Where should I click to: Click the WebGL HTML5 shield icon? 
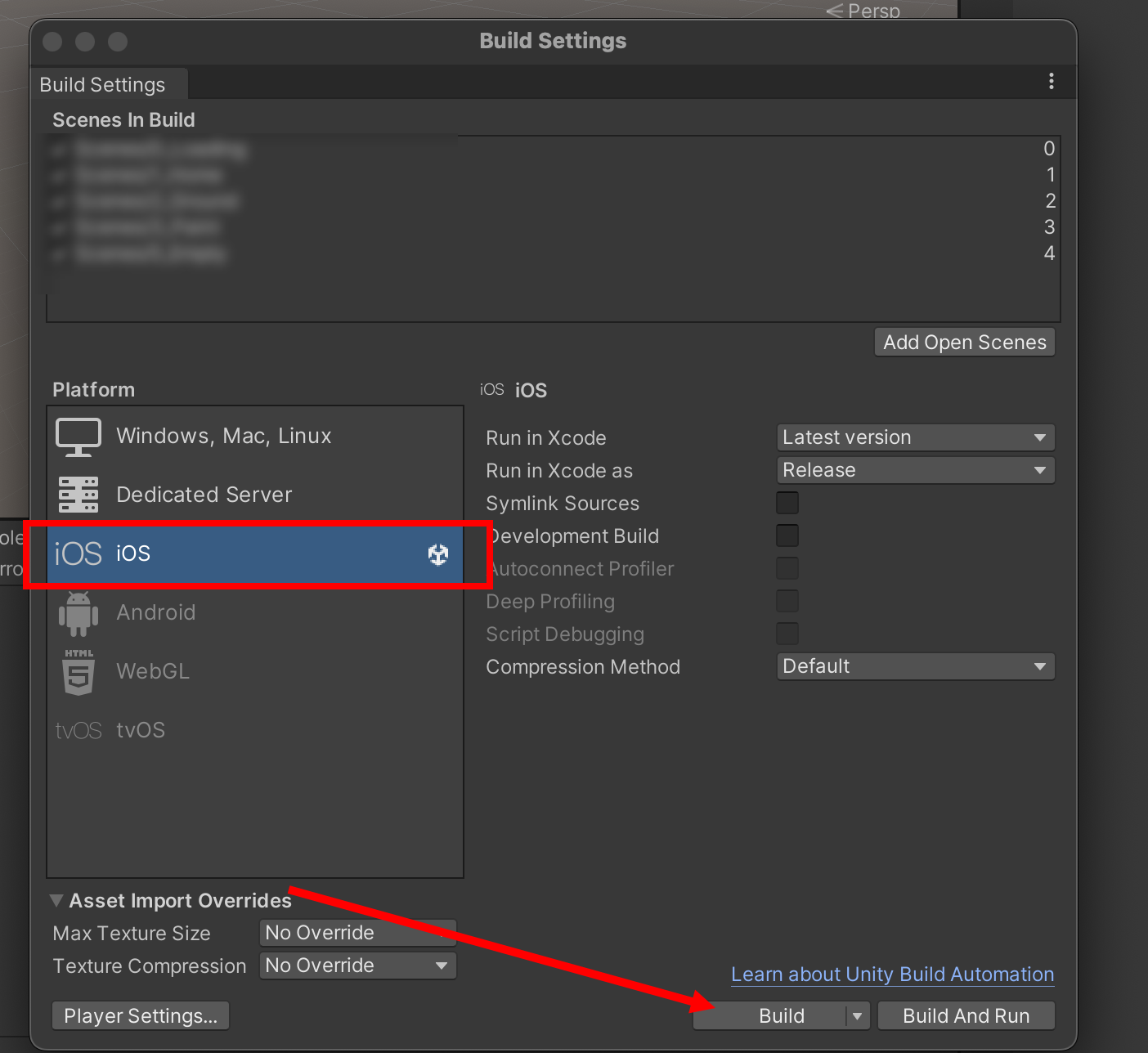tap(78, 672)
